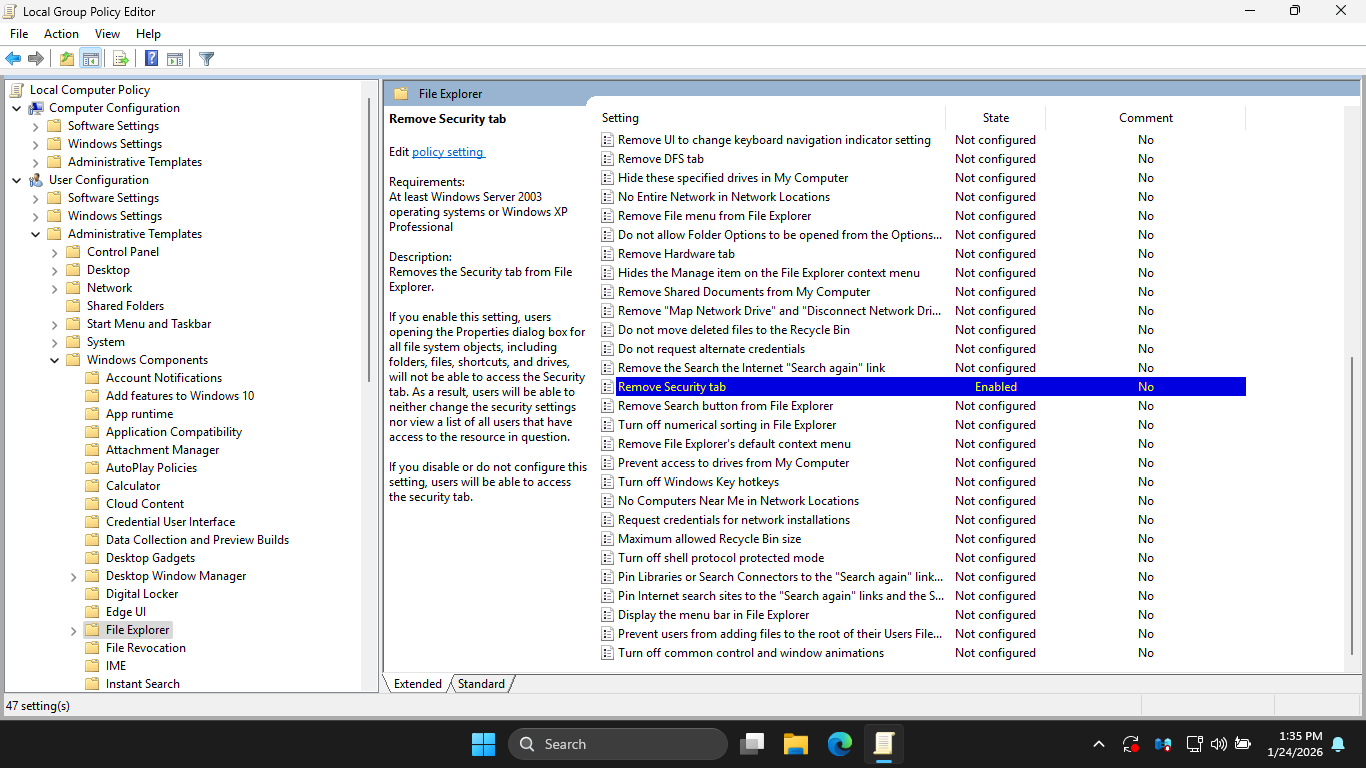Expand the Desktop Window Manager node
1366x768 pixels.
click(74, 577)
